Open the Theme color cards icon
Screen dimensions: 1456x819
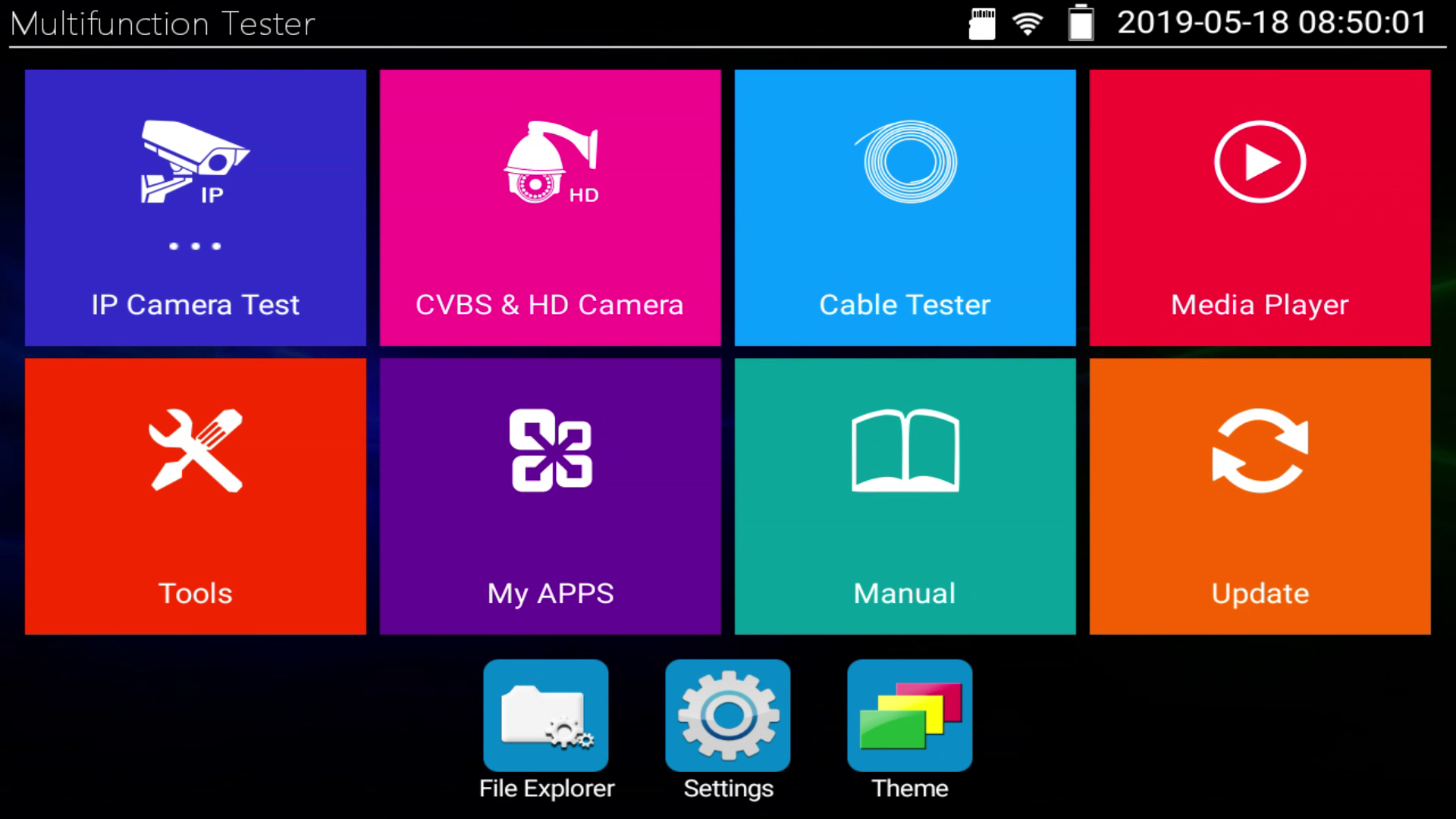[x=910, y=715]
